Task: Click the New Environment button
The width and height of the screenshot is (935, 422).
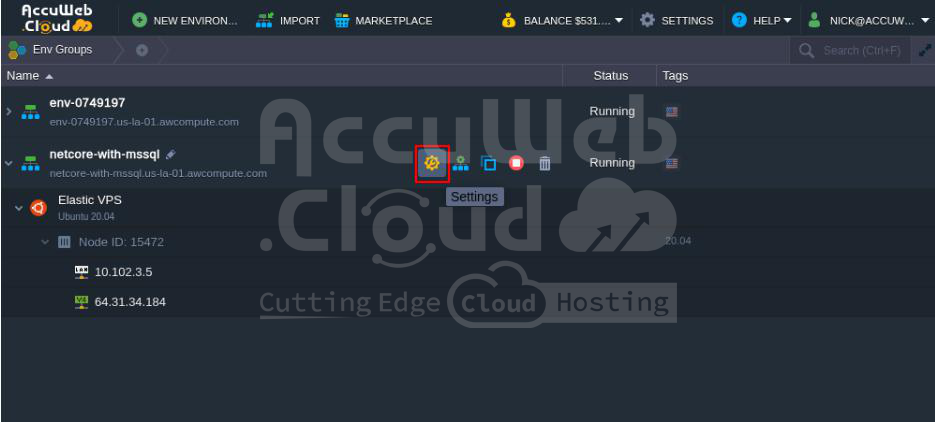Action: point(184,20)
